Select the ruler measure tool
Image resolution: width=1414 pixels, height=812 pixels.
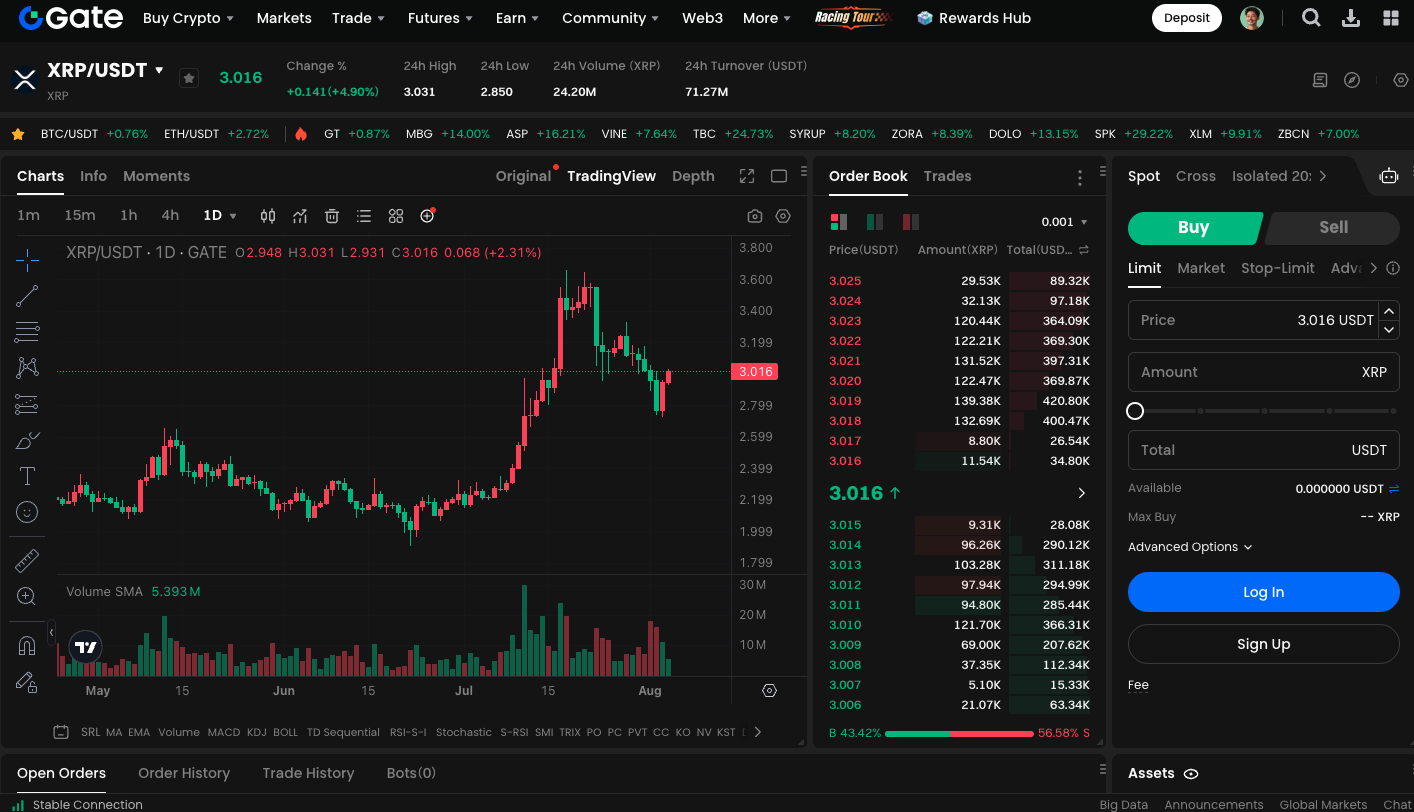(x=27, y=561)
